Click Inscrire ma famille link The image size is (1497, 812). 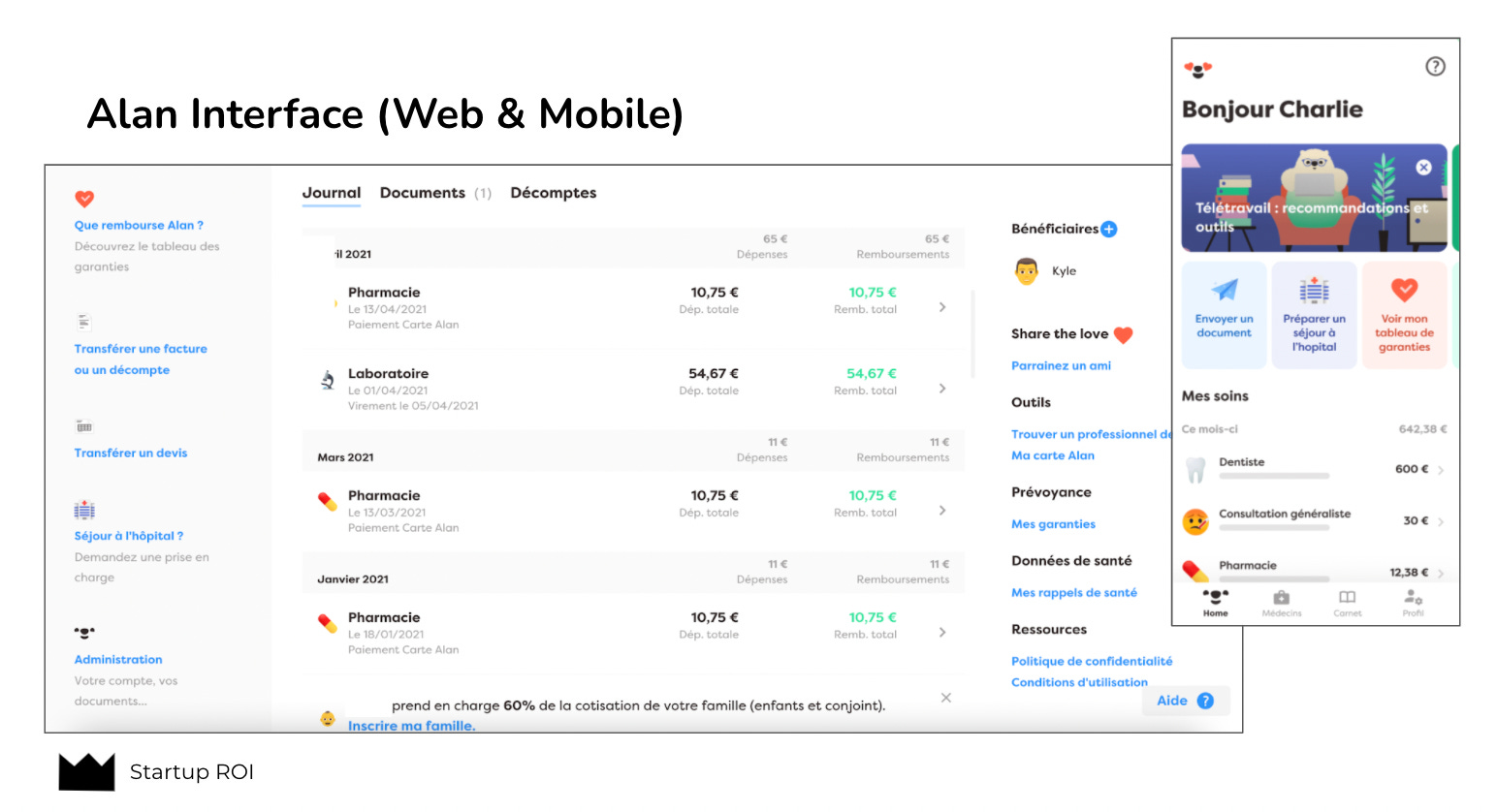tap(411, 726)
